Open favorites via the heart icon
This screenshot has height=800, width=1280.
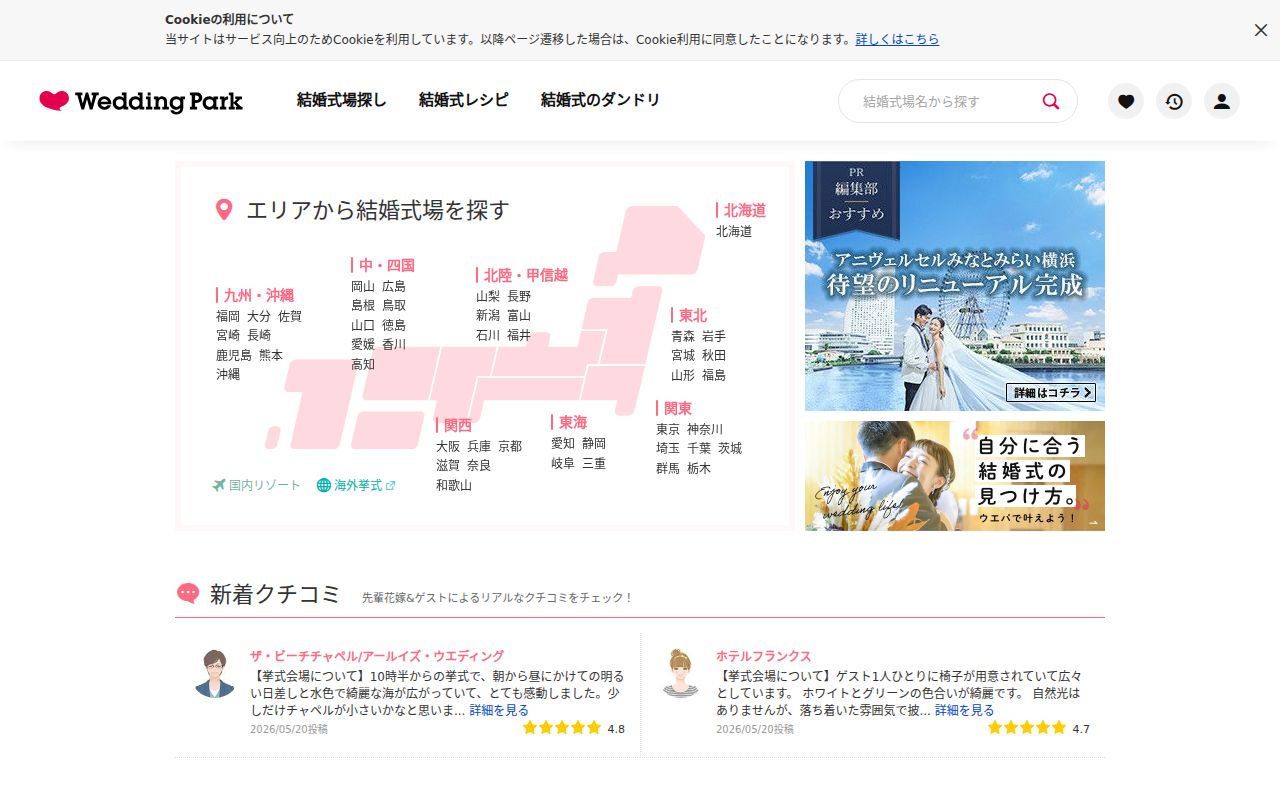[1126, 101]
